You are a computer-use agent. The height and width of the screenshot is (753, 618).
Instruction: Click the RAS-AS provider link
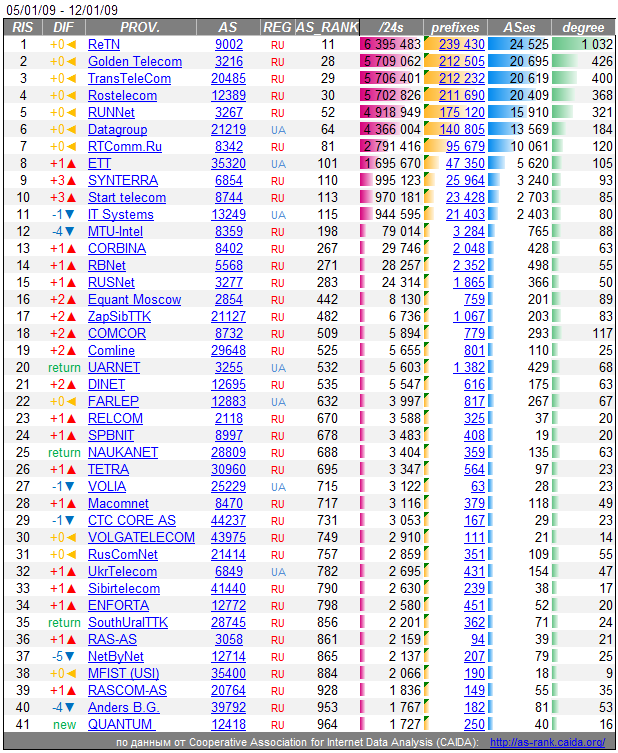[112, 640]
